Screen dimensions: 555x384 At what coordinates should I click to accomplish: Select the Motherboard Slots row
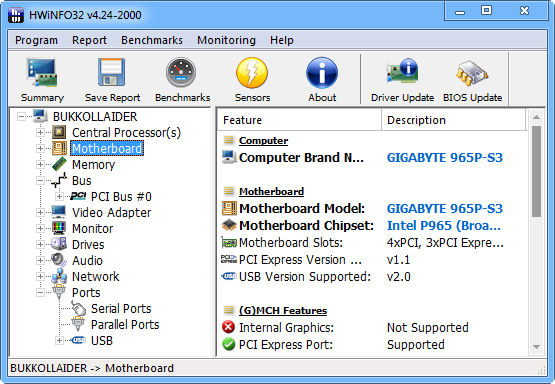point(371,242)
